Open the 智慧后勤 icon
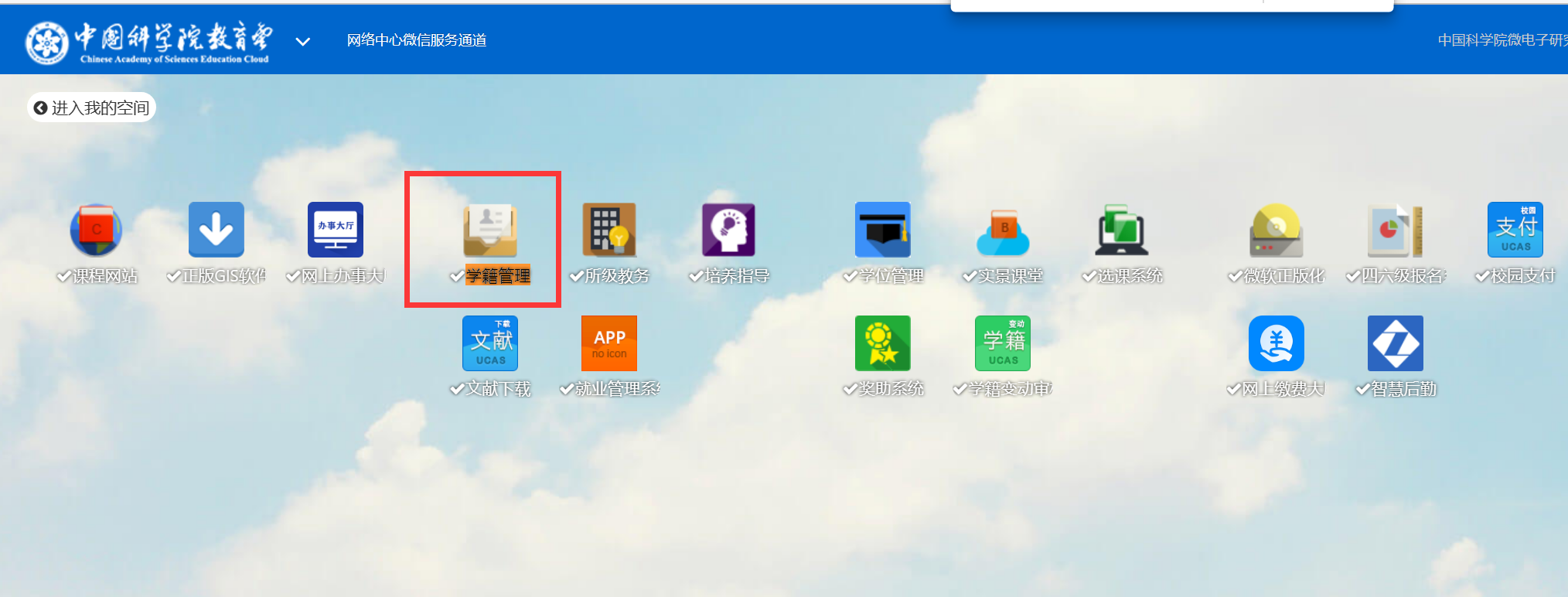This screenshot has width=1568, height=597. coord(1395,343)
